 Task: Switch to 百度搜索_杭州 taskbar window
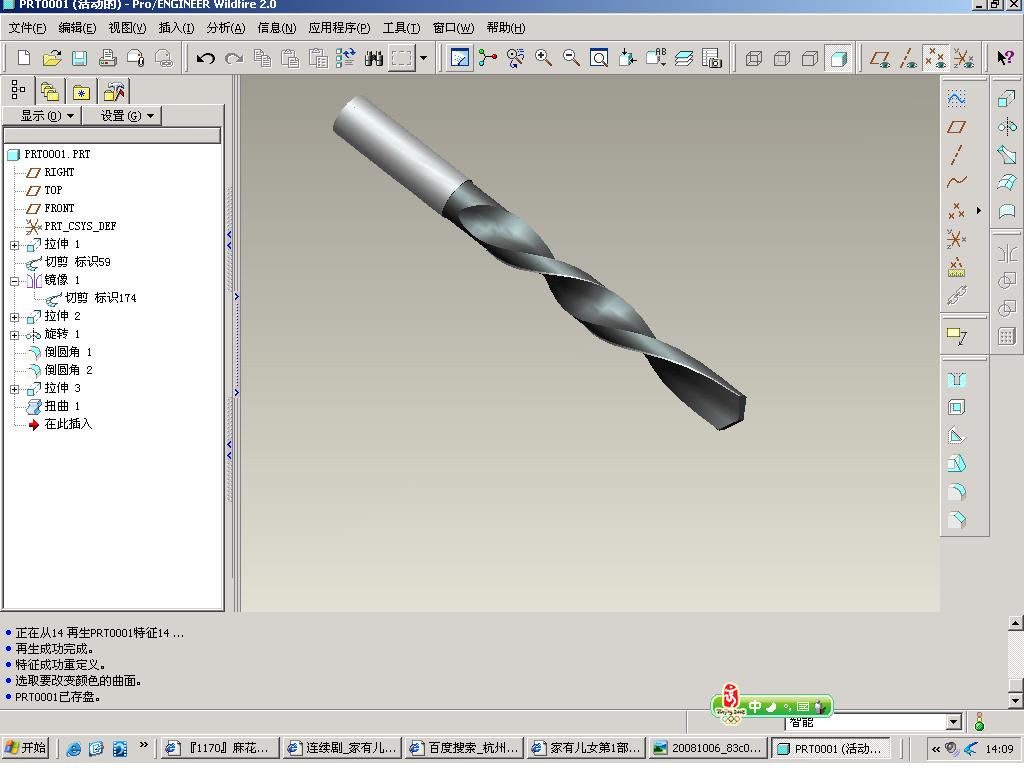coord(464,748)
